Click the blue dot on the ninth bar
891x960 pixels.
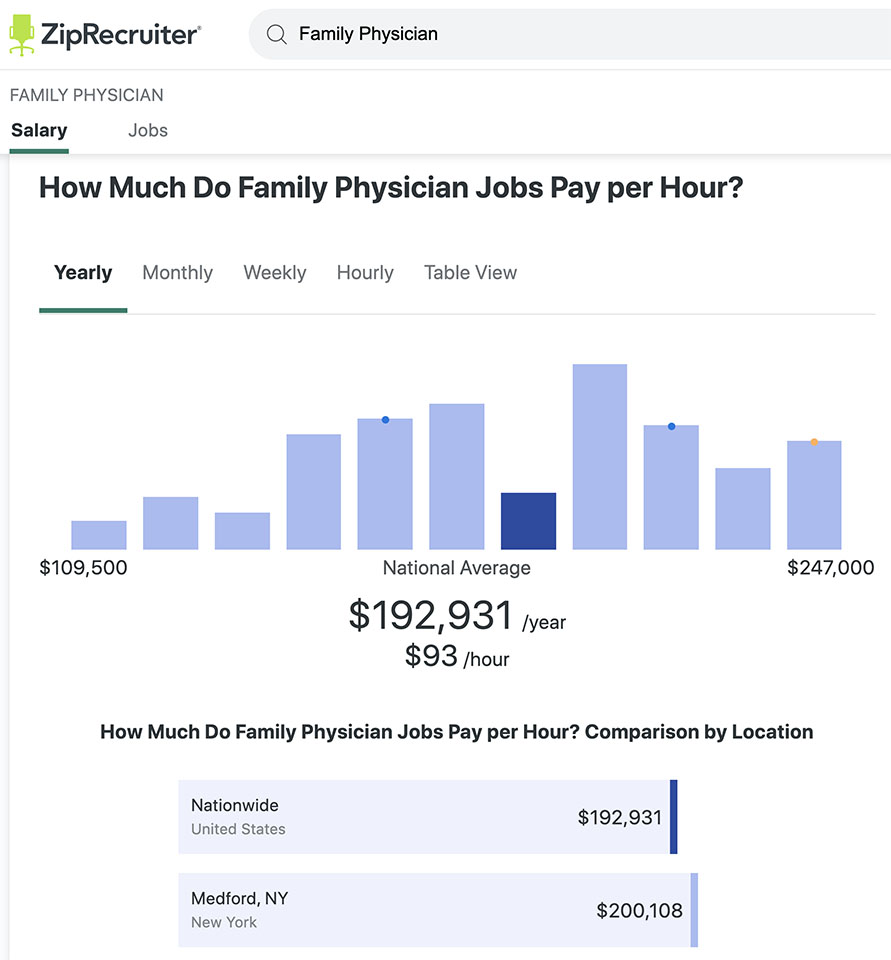coord(671,426)
